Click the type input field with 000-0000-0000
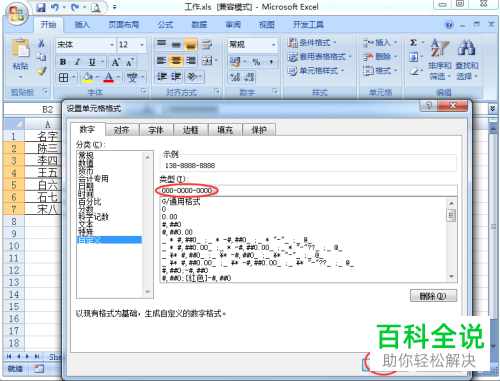500x381 pixels. [308, 191]
